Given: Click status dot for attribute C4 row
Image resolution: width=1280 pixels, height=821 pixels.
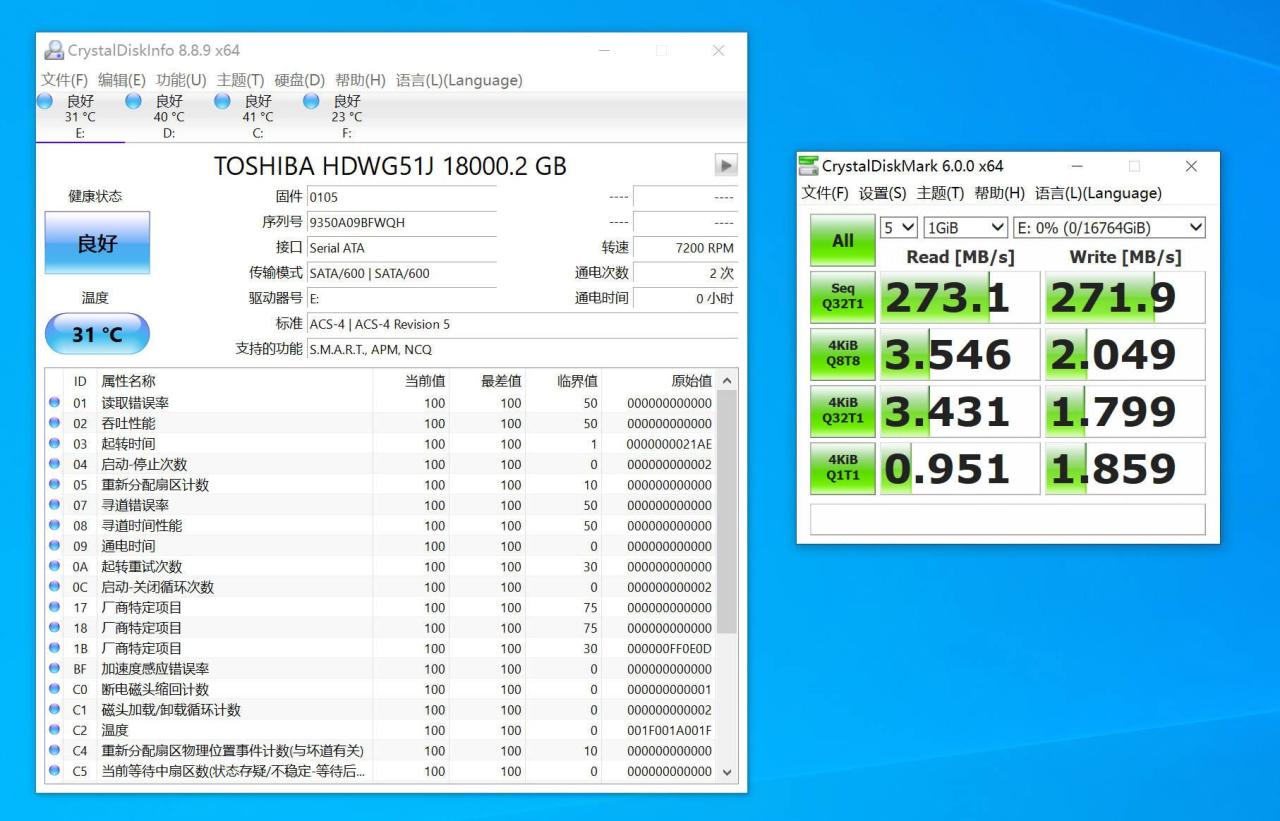Looking at the screenshot, I should tap(54, 751).
